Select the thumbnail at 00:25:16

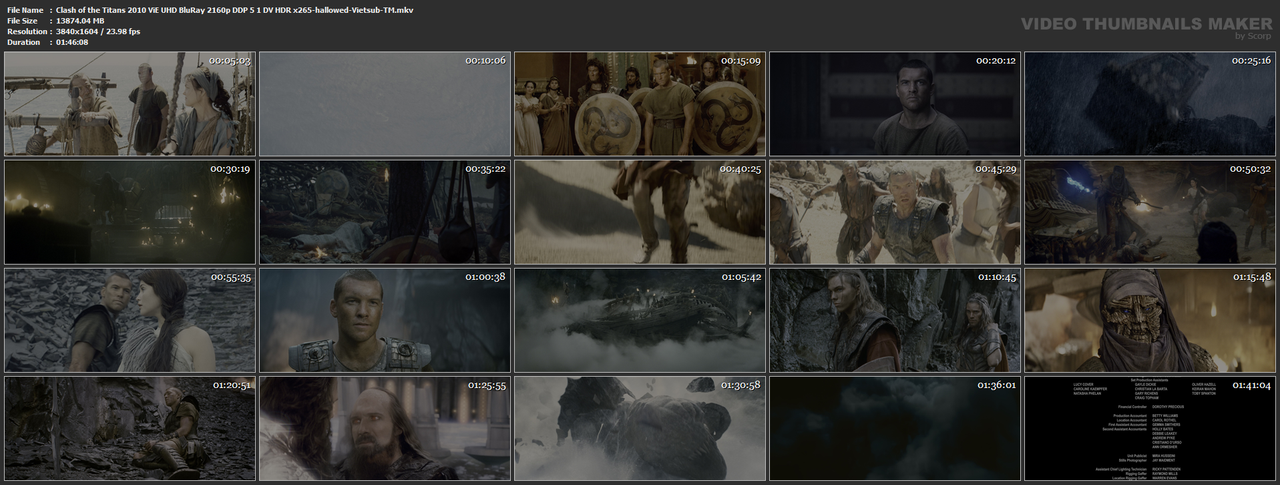click(1148, 104)
